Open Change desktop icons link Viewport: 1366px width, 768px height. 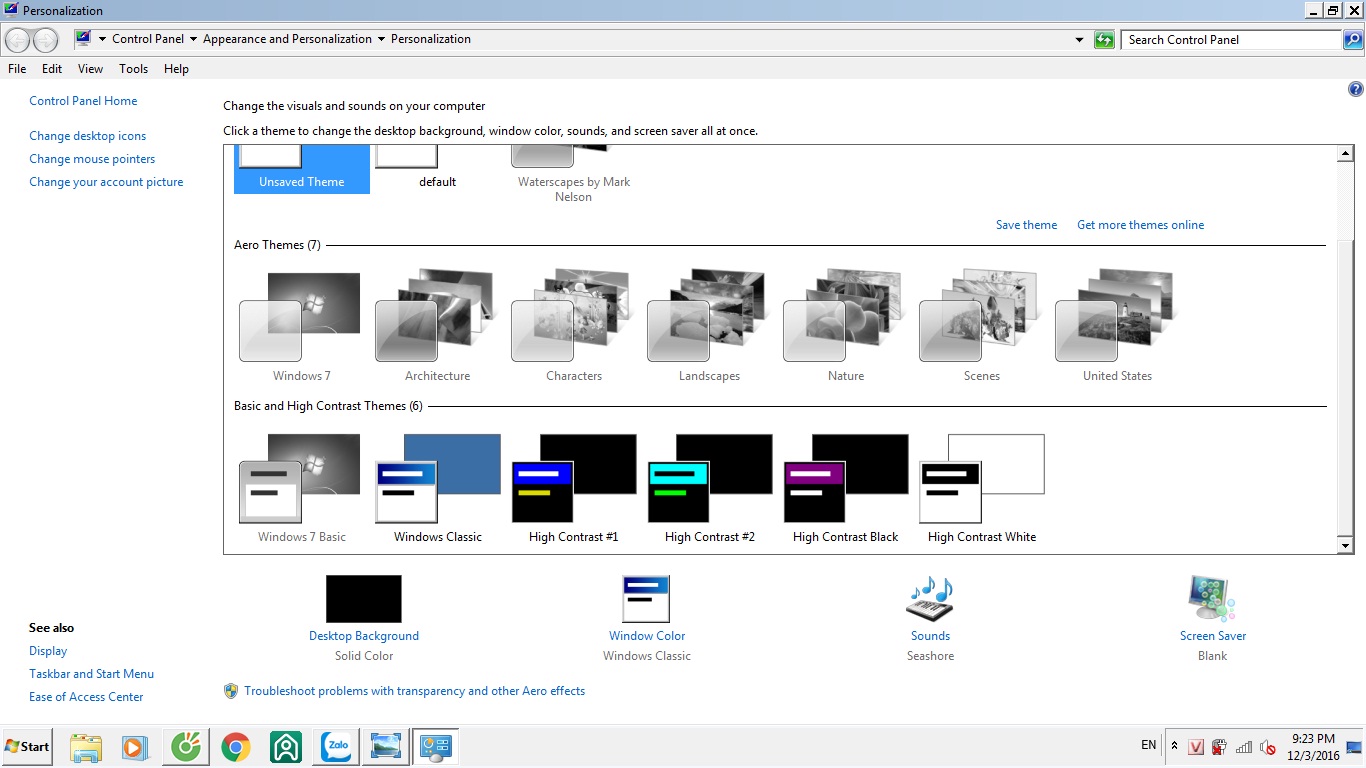88,136
